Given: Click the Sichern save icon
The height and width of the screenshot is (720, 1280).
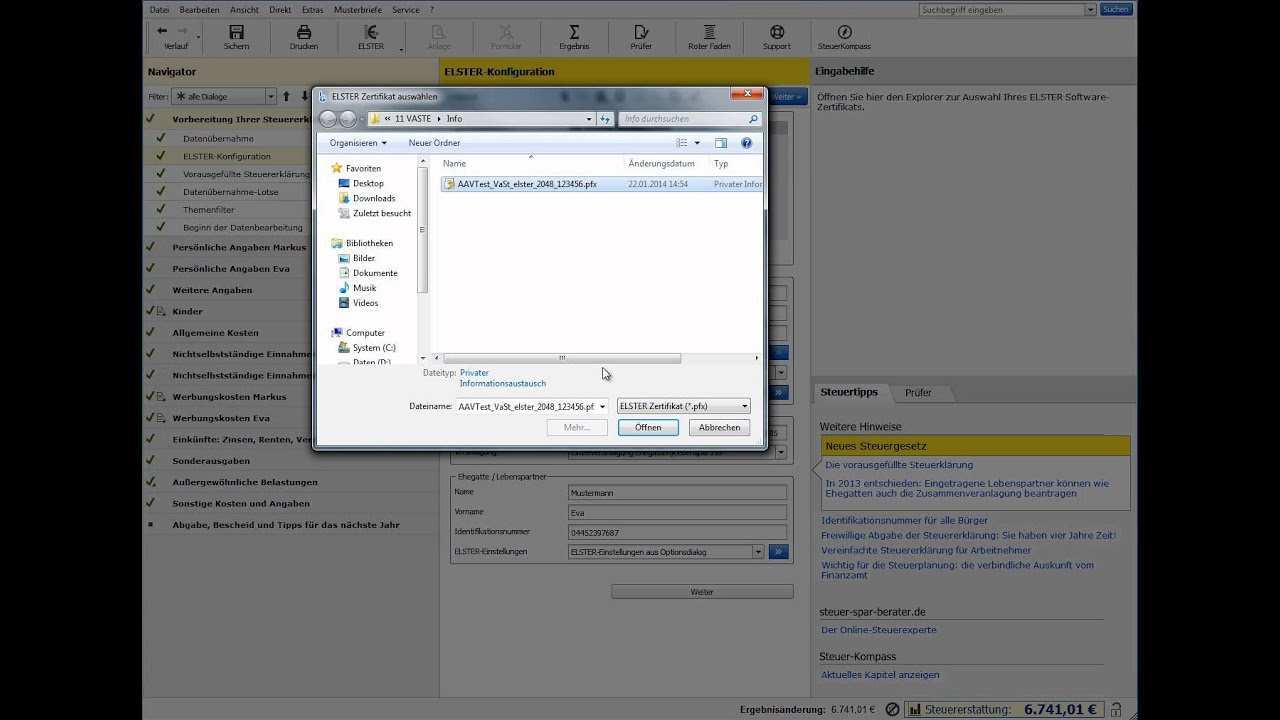Looking at the screenshot, I should click(236, 33).
